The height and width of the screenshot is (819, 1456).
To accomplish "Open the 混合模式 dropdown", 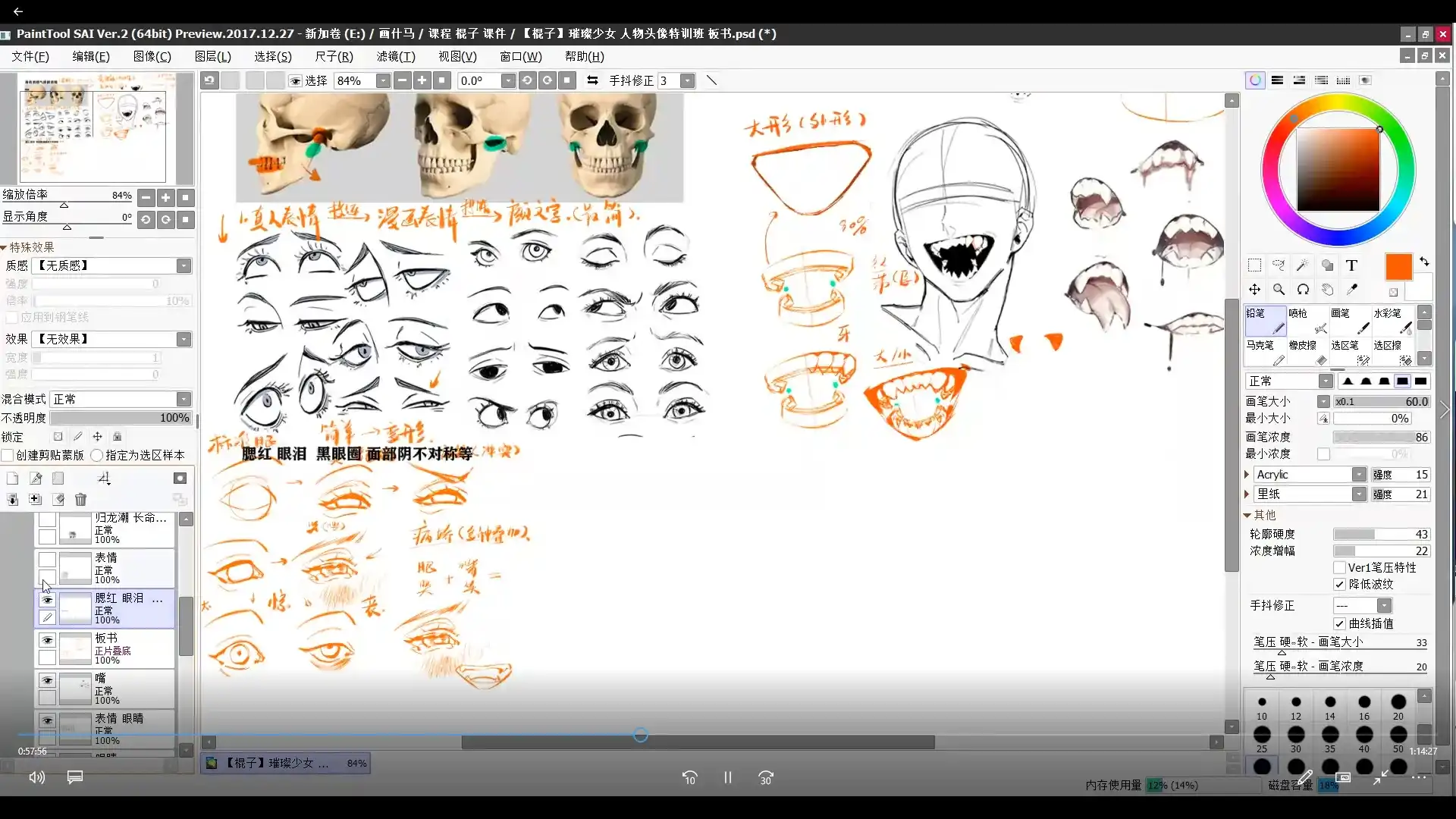I will click(x=184, y=400).
